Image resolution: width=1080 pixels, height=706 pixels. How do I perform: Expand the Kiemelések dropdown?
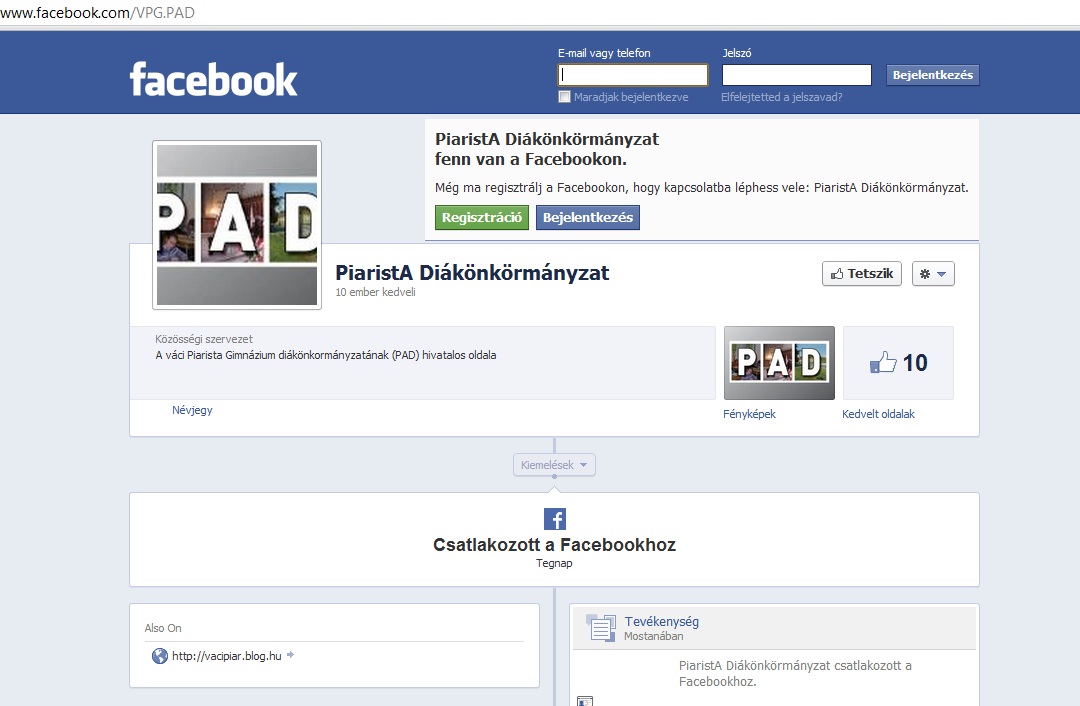click(554, 465)
